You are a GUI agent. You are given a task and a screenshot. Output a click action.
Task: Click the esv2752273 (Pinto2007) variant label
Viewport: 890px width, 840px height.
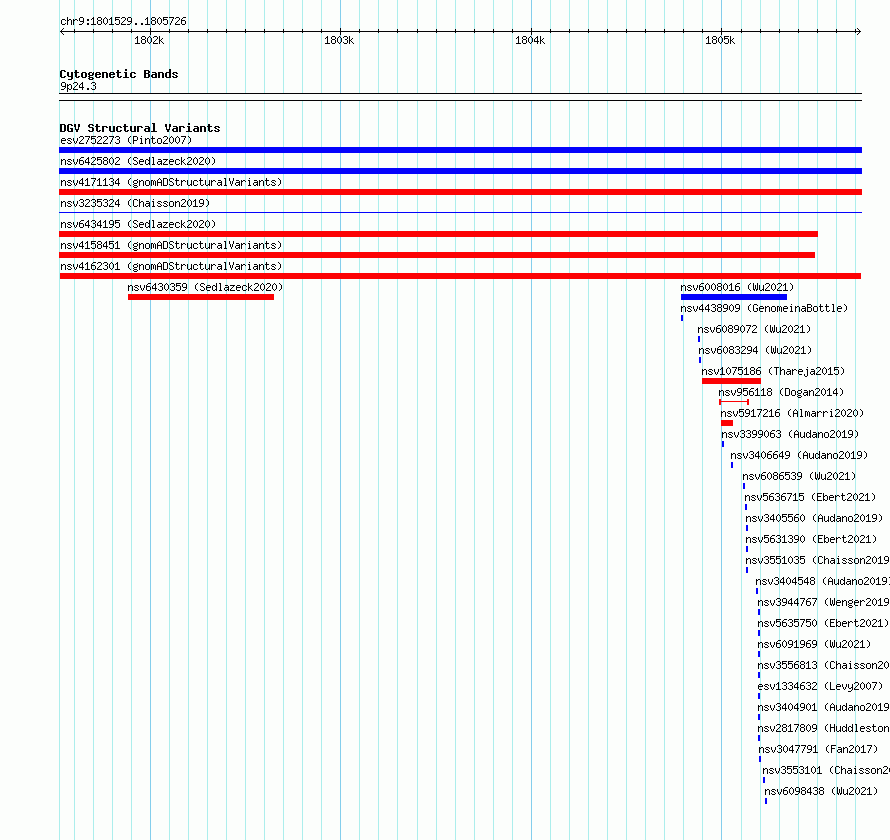tap(126, 140)
